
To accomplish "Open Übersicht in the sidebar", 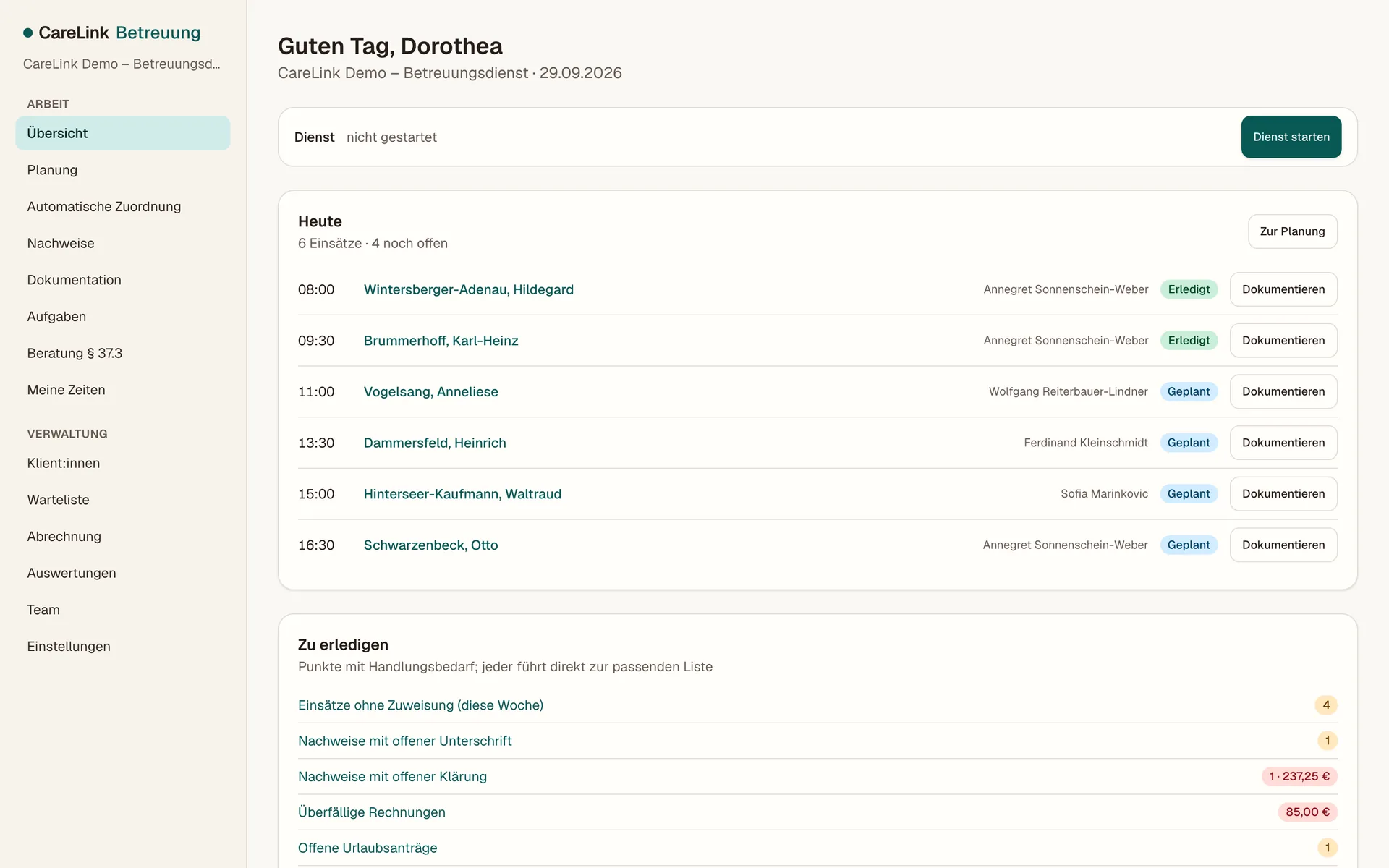I will [x=123, y=133].
